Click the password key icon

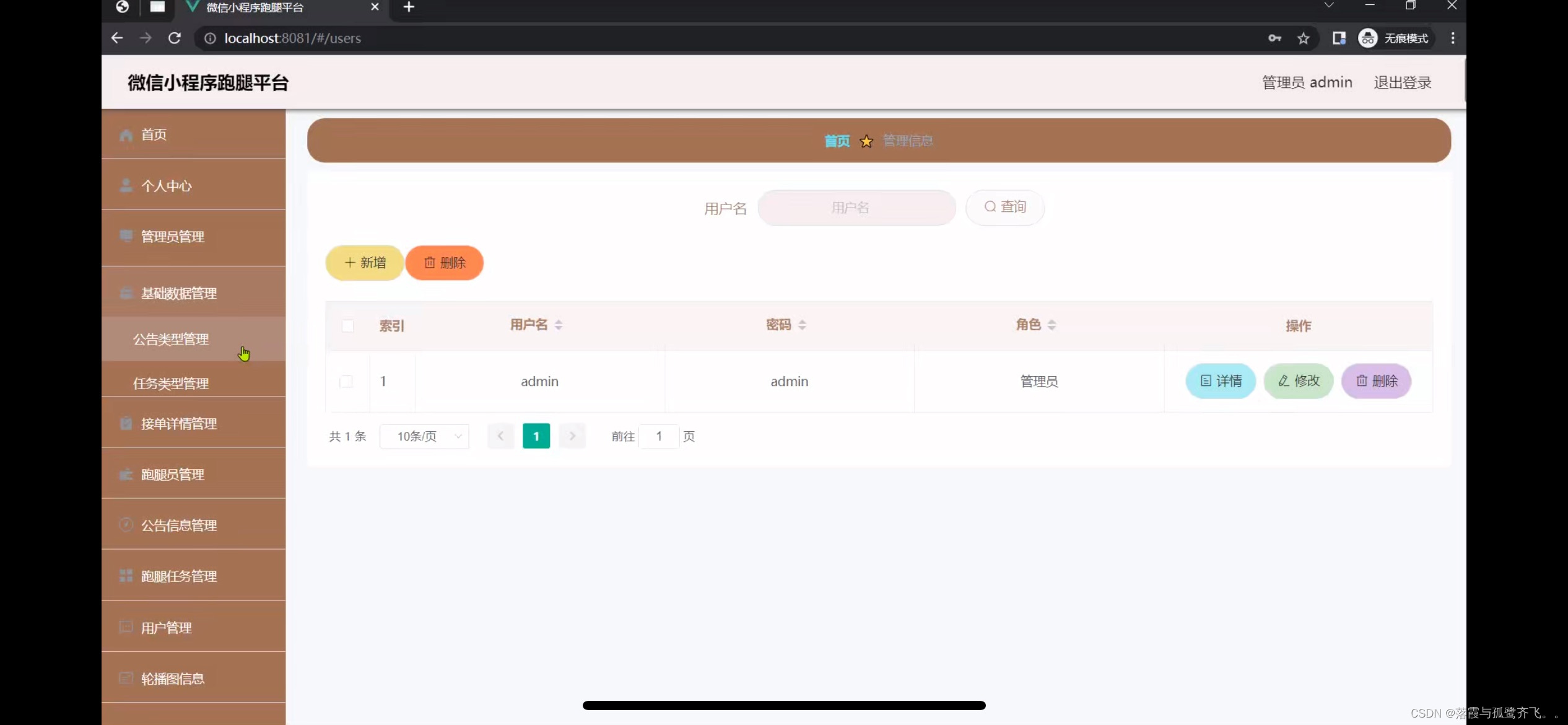click(x=1274, y=38)
